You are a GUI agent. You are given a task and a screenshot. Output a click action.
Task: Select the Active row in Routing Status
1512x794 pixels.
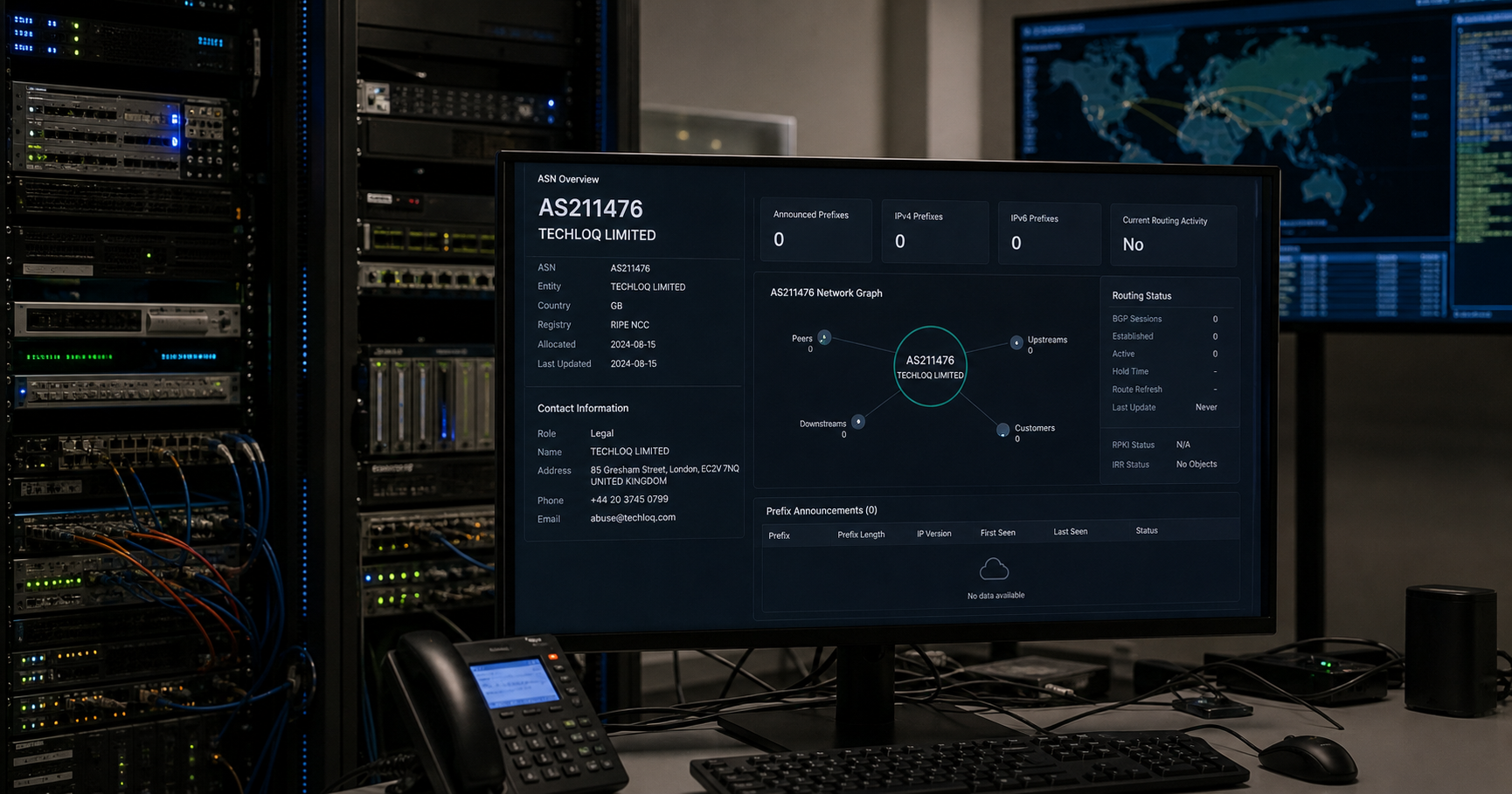(1165, 354)
